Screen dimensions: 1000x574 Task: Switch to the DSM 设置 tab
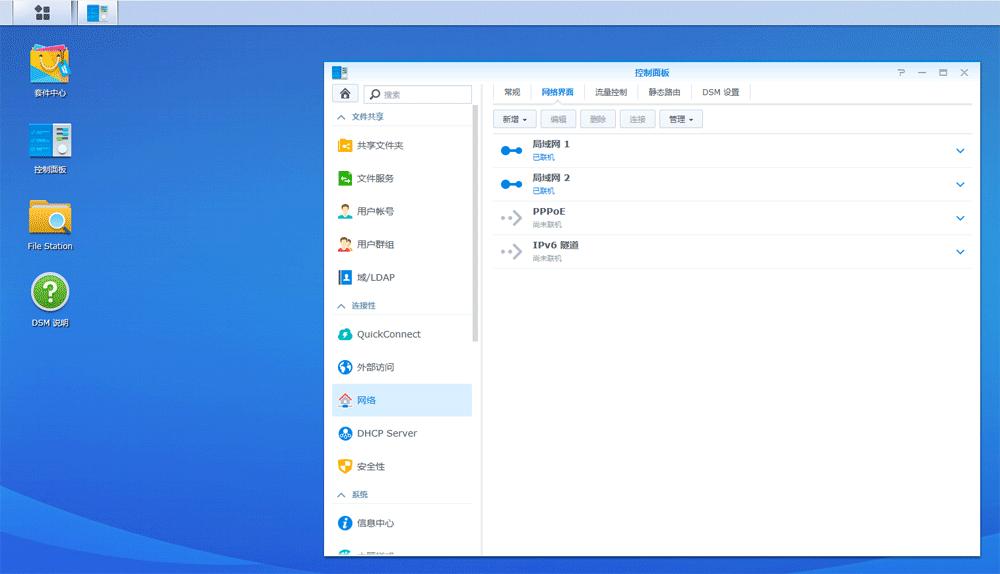click(x=720, y=92)
